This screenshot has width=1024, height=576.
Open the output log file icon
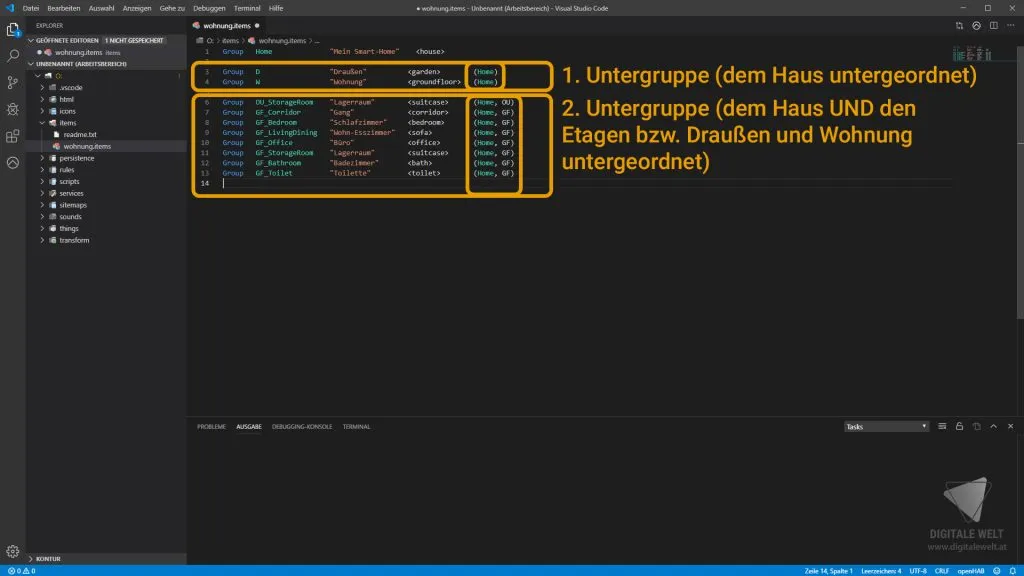pos(976,426)
